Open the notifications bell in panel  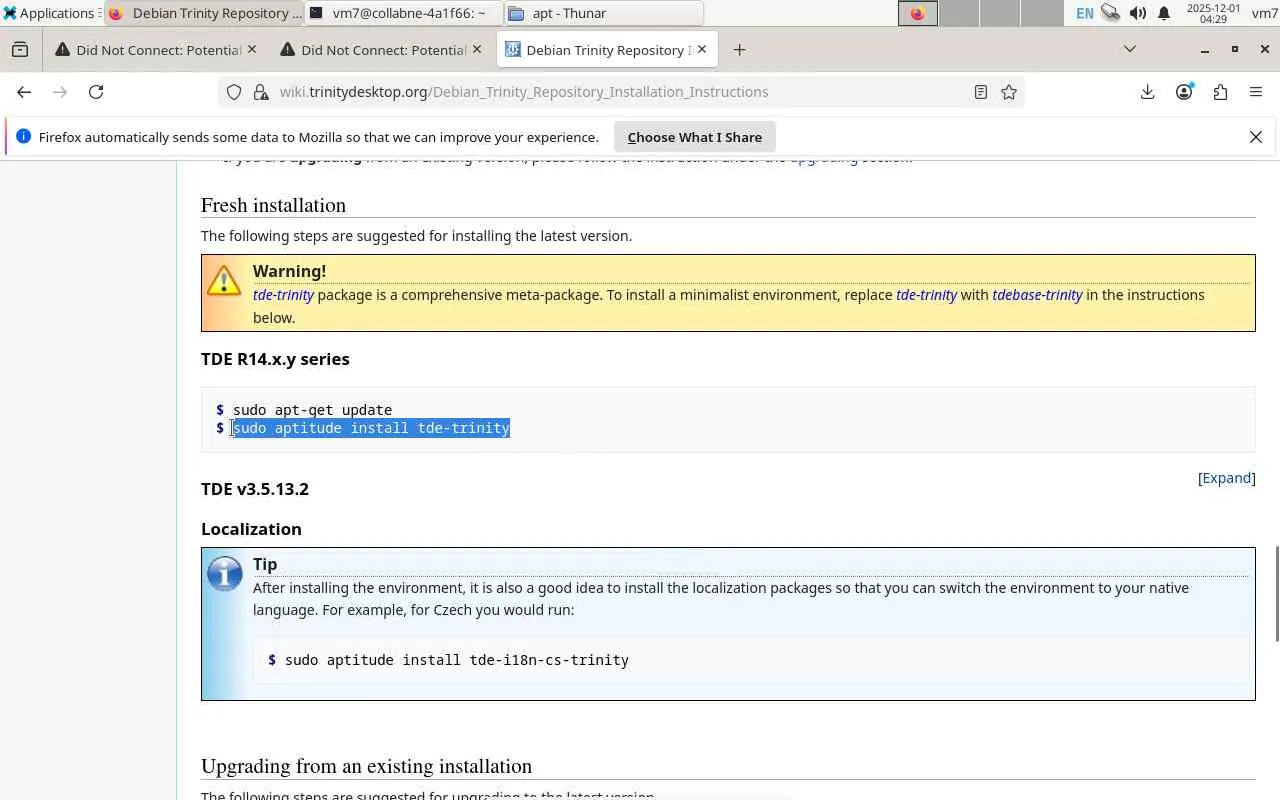pos(1164,13)
